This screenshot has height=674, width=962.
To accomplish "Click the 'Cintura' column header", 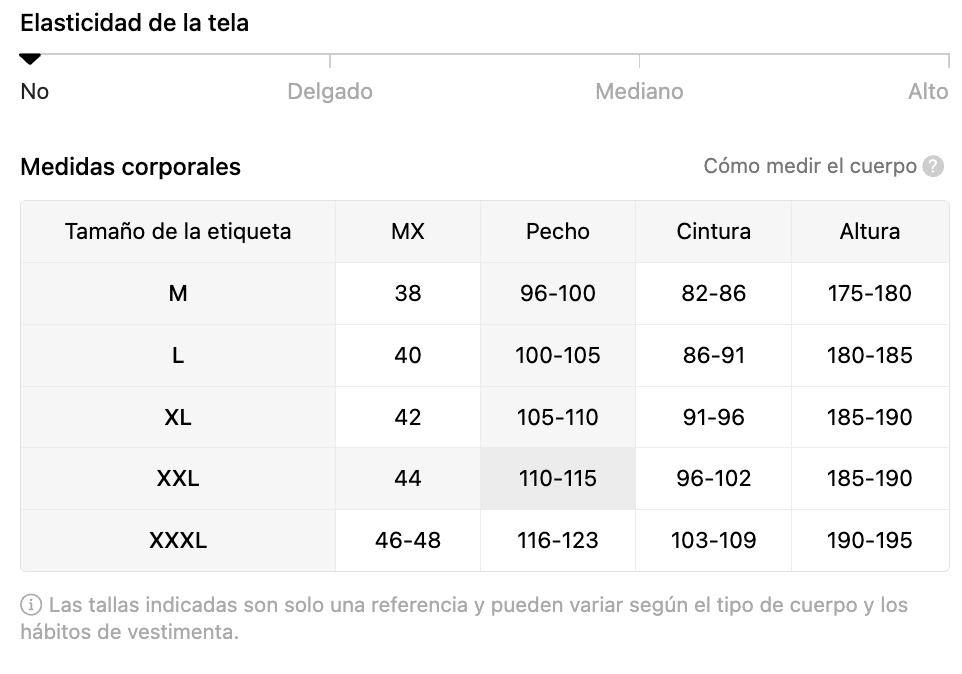I will 714,232.
